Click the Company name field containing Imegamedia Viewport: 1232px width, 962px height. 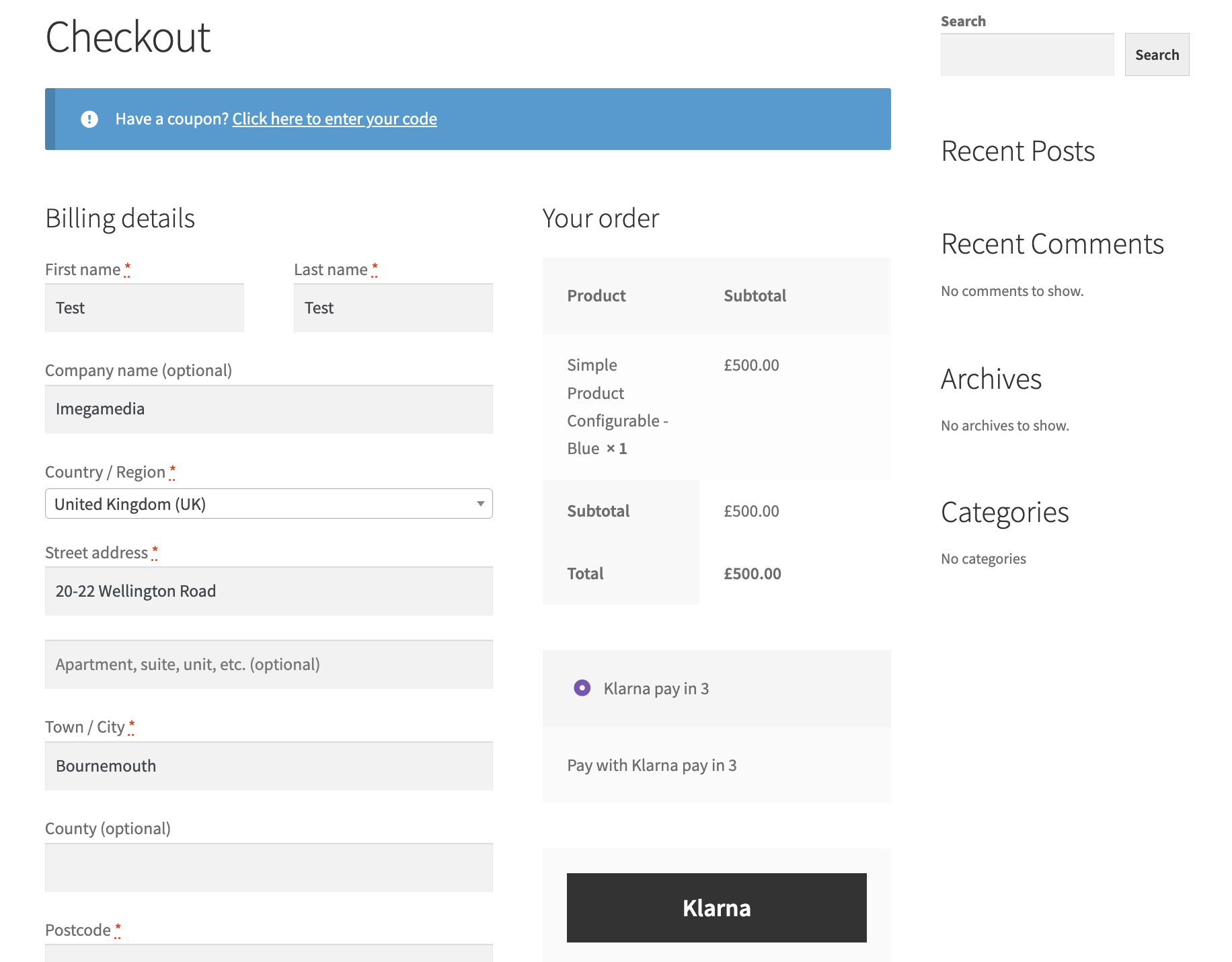(268, 409)
